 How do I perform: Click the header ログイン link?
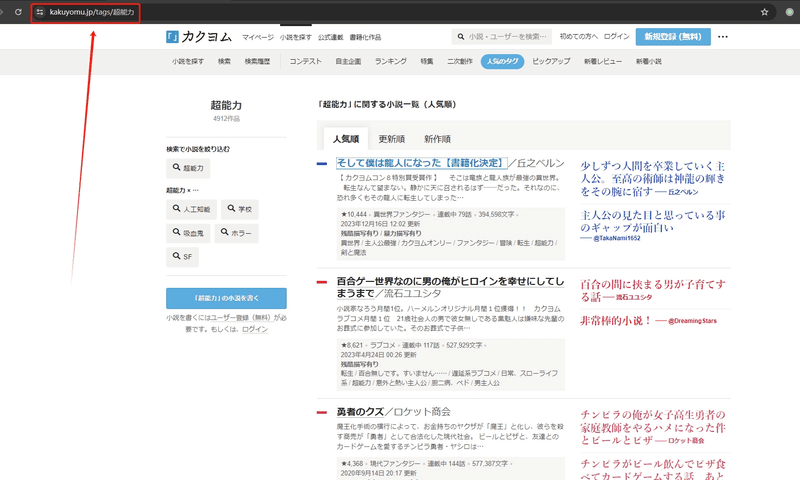[x=616, y=36]
